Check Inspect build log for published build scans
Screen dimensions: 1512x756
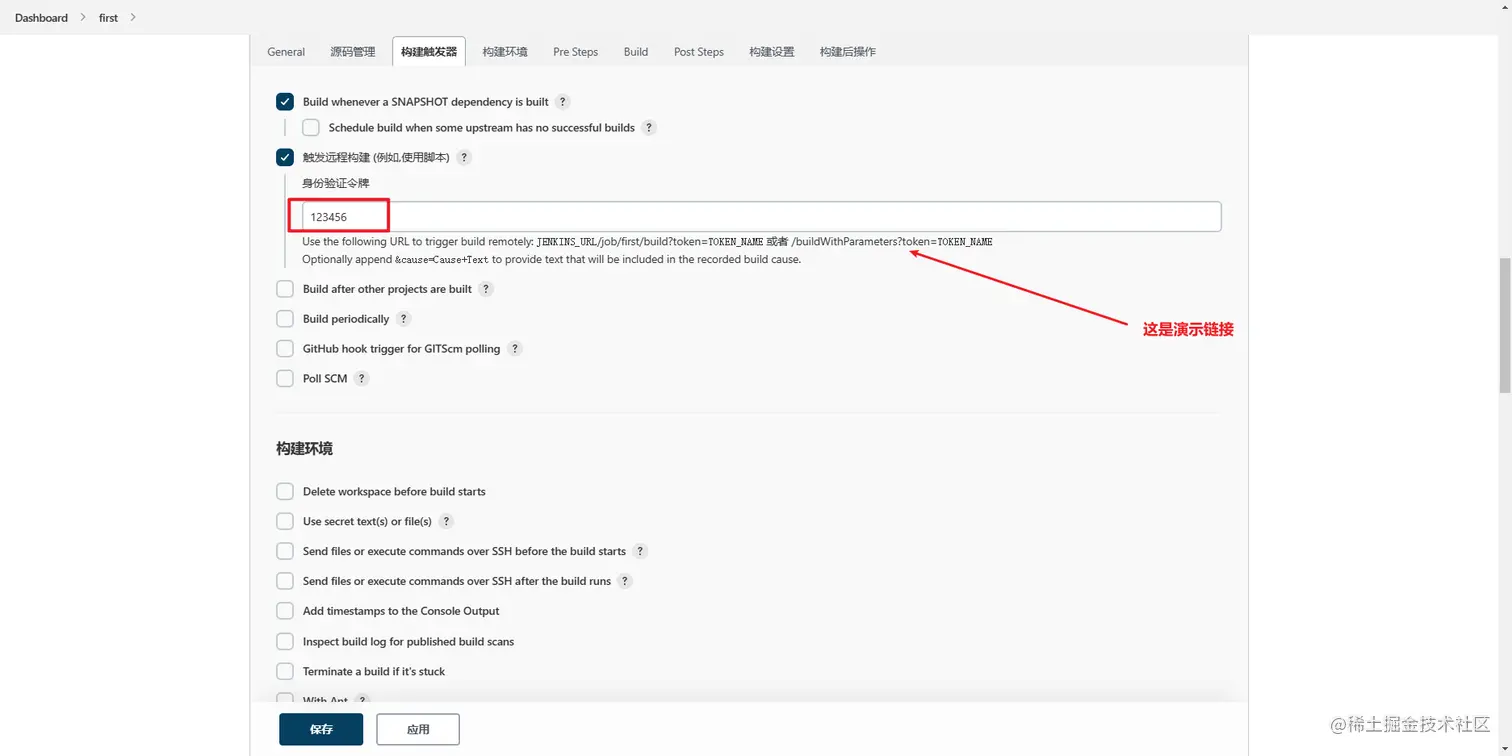pyautogui.click(x=285, y=641)
